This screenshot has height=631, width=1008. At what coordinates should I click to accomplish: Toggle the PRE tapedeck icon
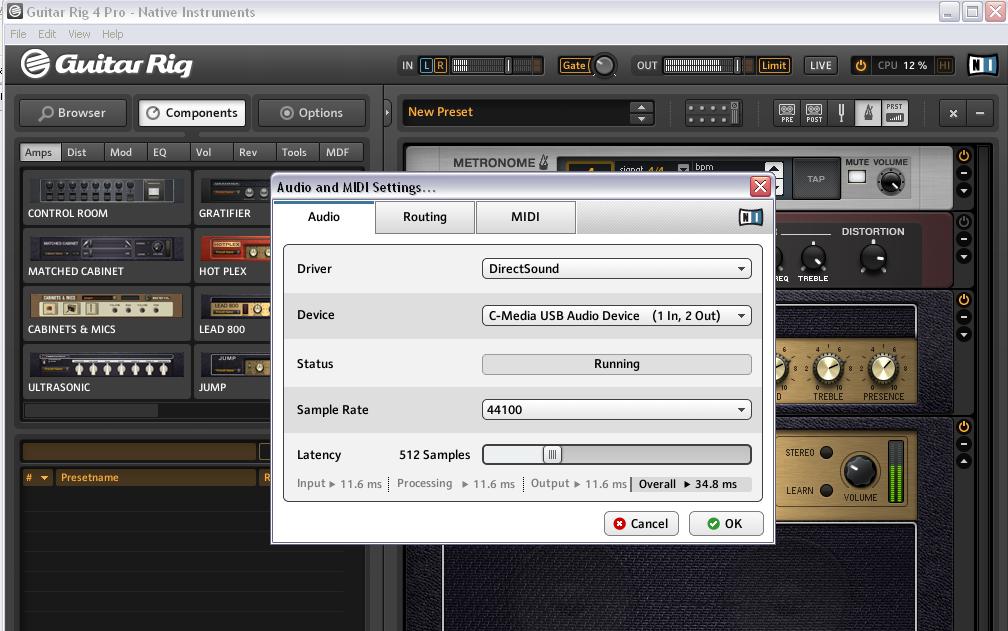click(x=787, y=113)
